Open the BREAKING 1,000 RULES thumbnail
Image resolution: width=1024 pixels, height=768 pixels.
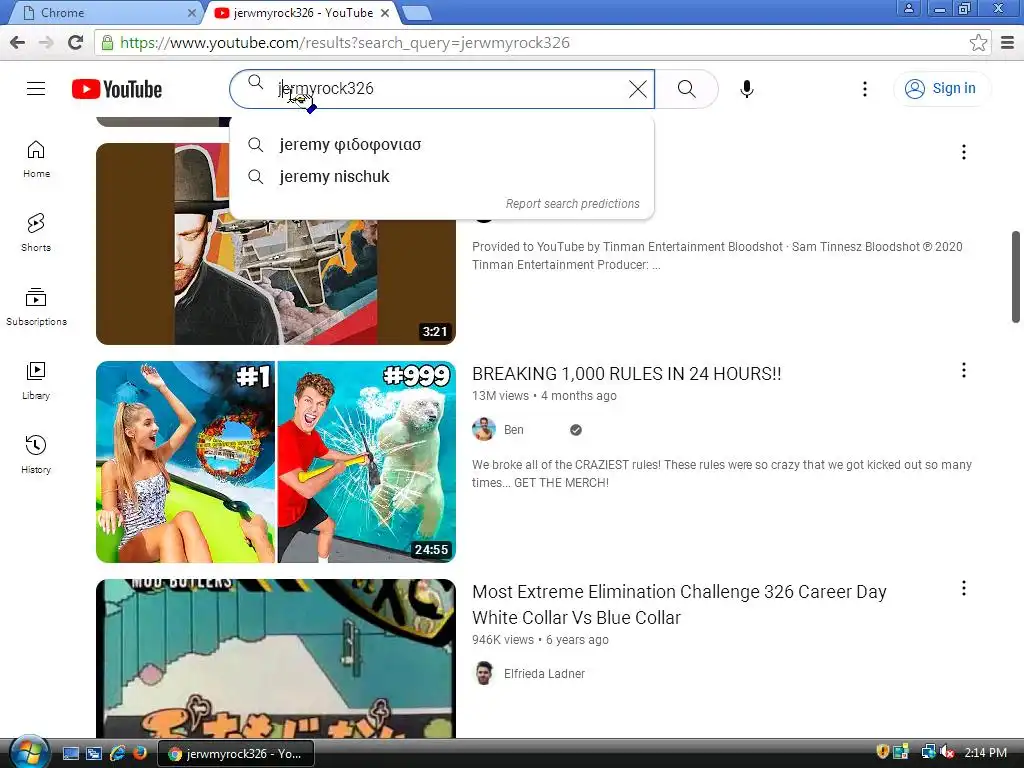[x=276, y=462]
